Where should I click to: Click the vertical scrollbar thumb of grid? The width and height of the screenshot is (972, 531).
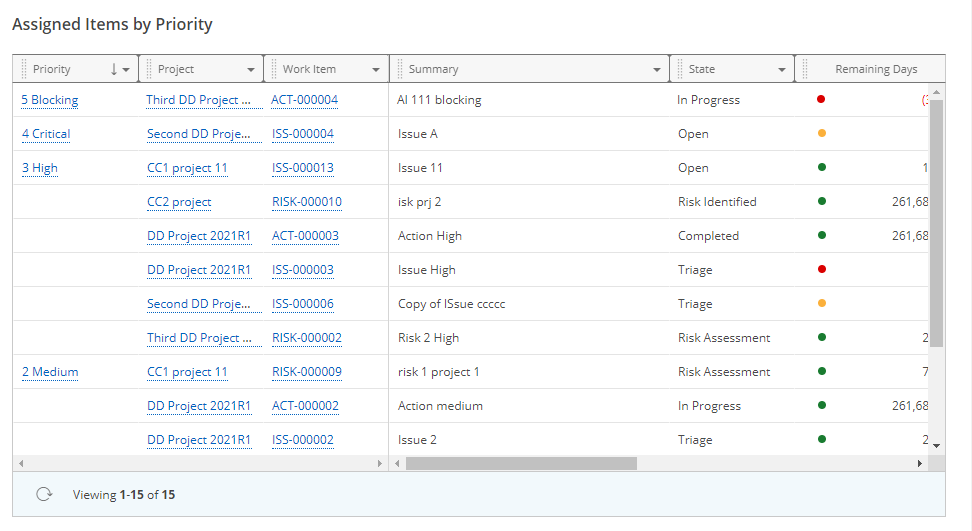pos(936,220)
